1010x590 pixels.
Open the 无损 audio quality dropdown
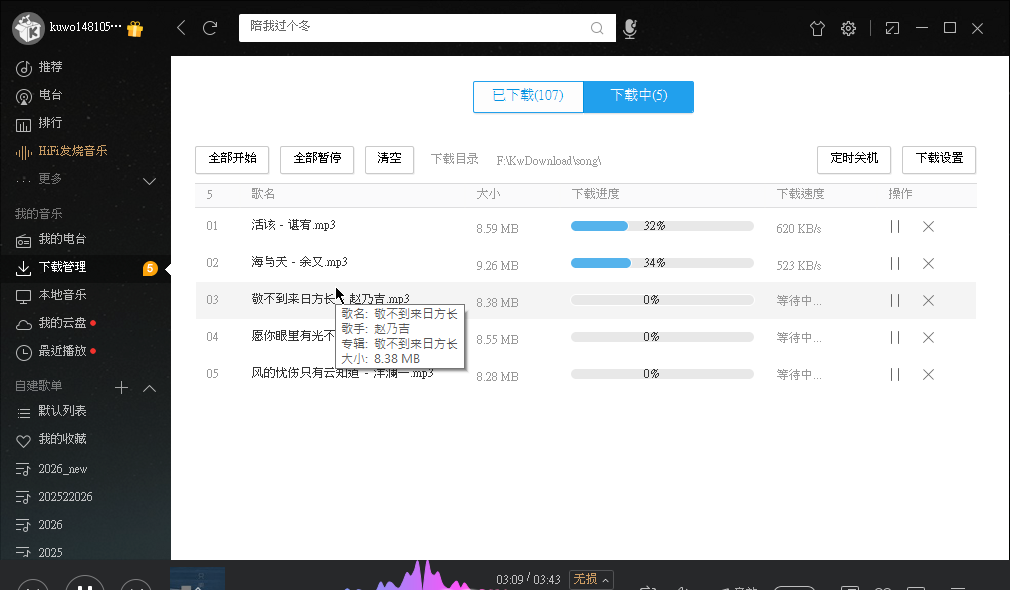591,579
